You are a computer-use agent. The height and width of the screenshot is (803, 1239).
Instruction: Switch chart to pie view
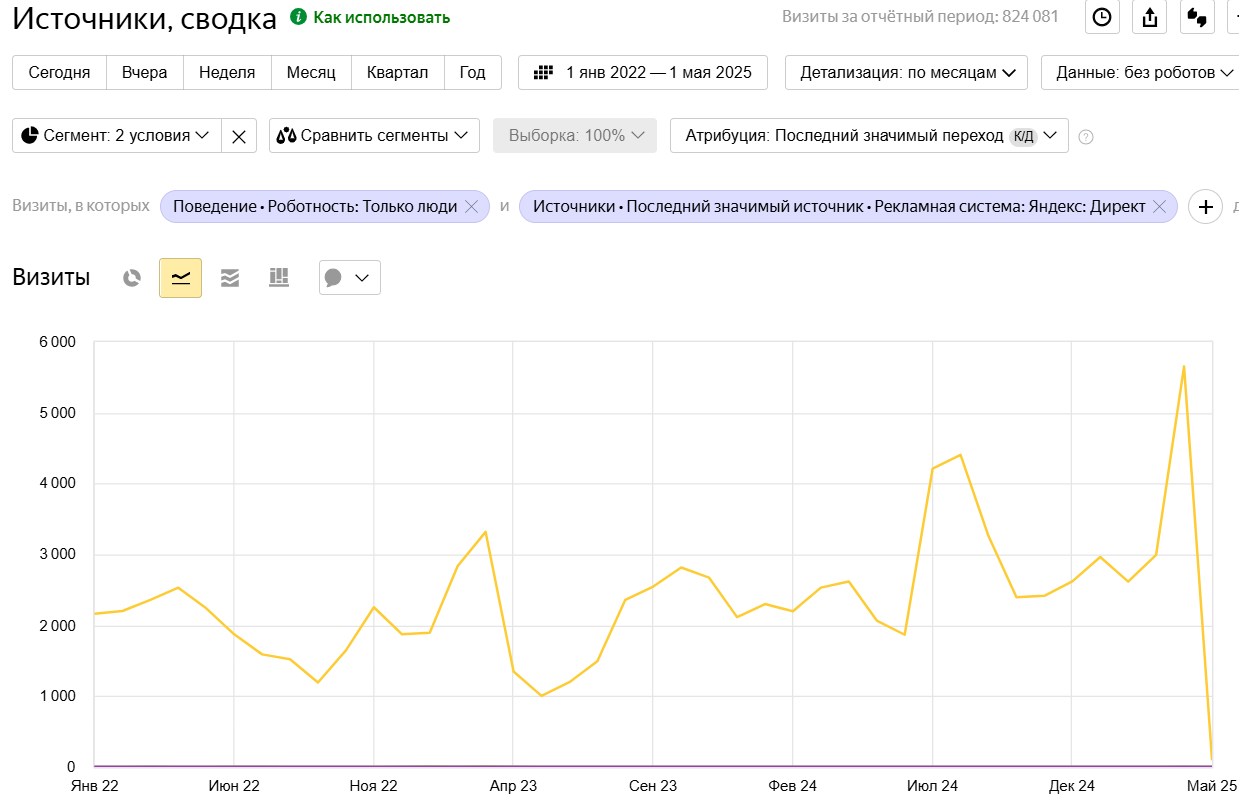132,278
